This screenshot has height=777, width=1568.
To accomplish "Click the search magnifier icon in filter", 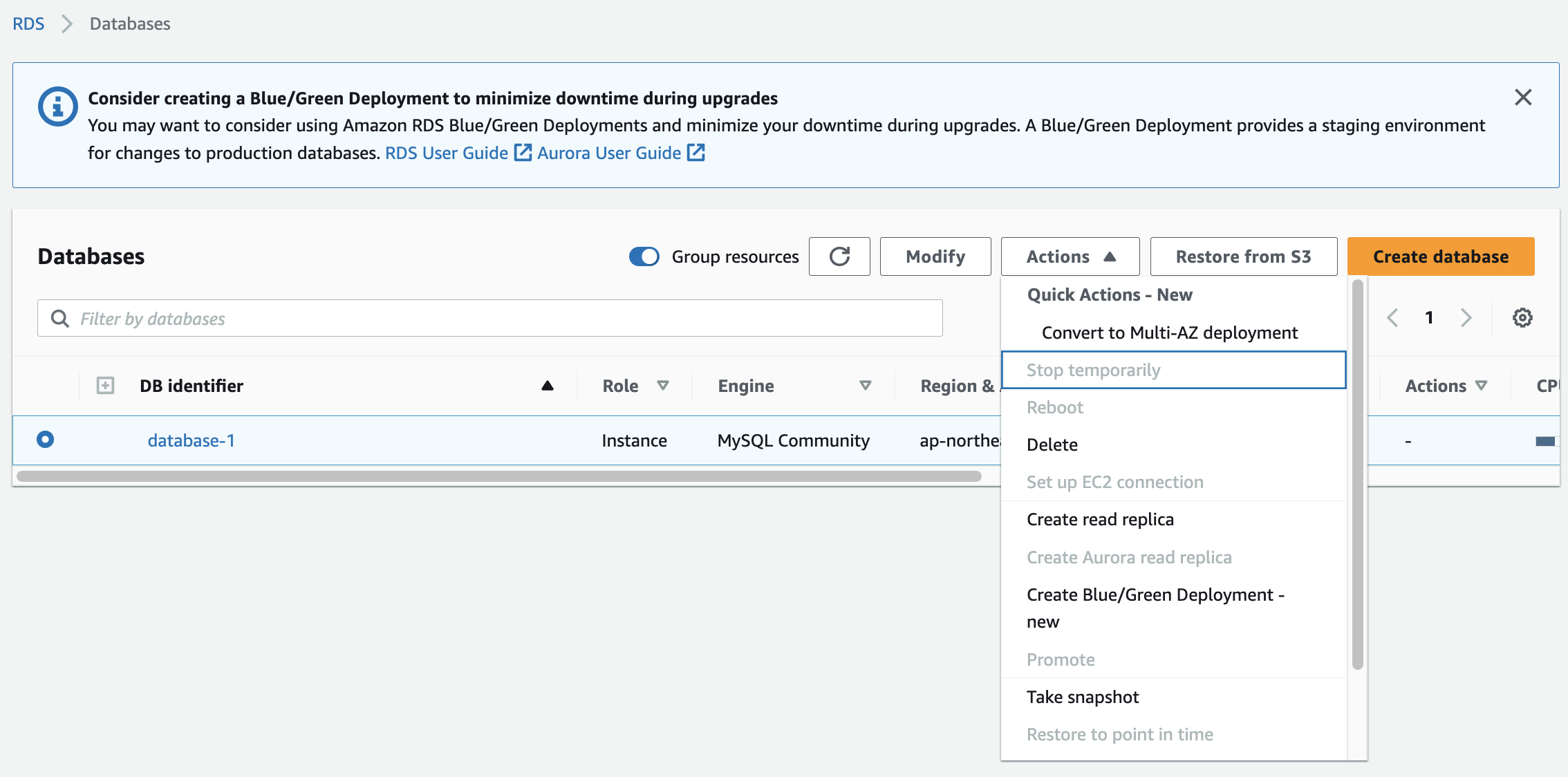I will click(x=60, y=319).
